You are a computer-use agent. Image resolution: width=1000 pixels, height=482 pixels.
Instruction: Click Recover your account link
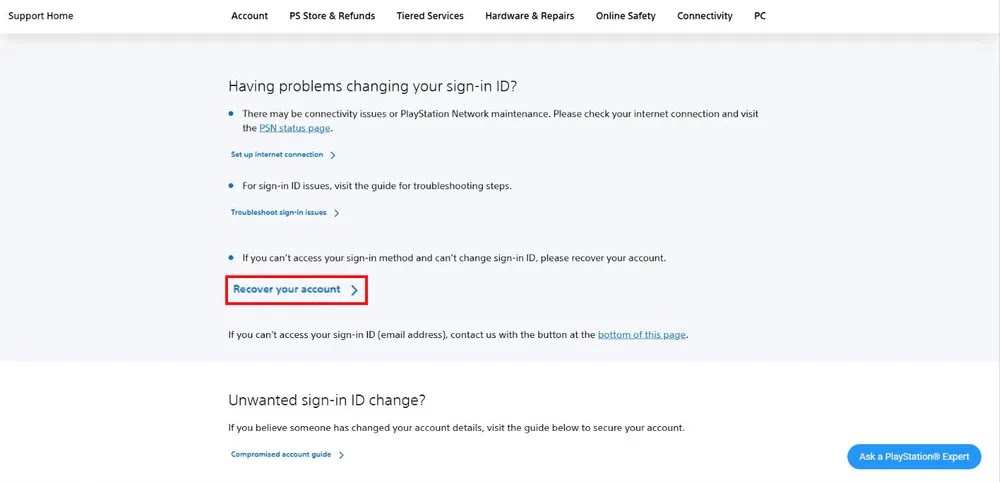click(x=286, y=289)
